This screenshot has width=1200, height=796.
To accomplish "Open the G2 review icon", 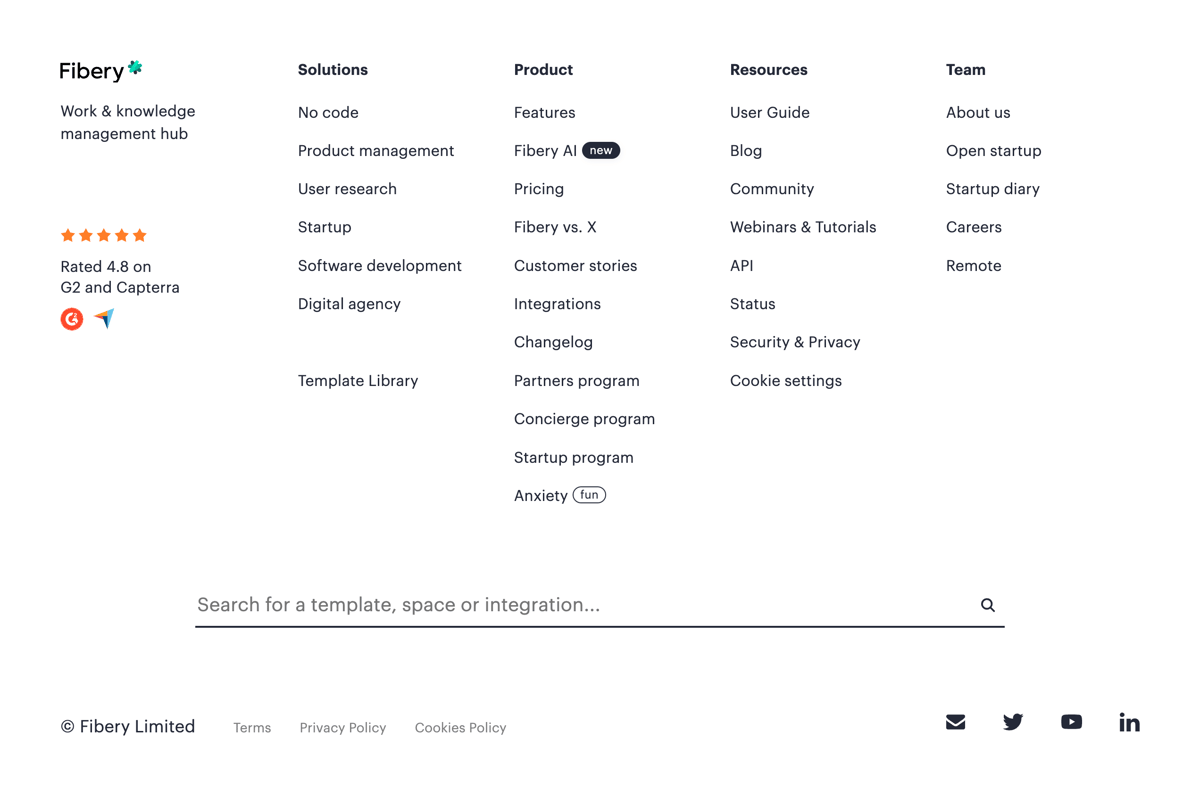I will point(71,319).
